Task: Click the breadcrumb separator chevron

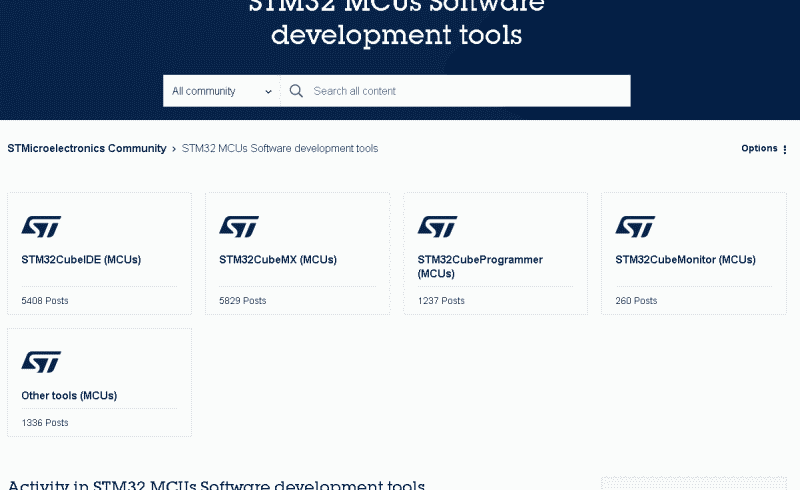Action: pyautogui.click(x=174, y=149)
